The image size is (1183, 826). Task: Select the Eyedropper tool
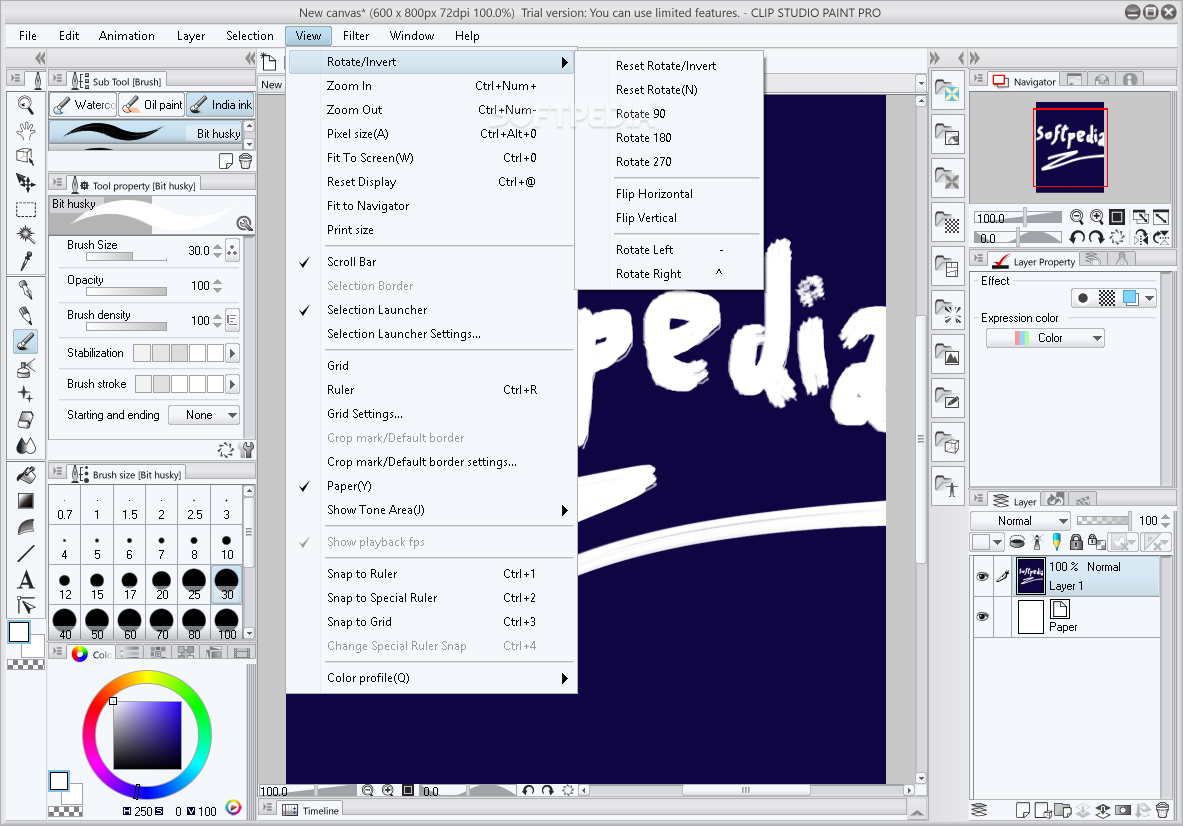(x=26, y=260)
